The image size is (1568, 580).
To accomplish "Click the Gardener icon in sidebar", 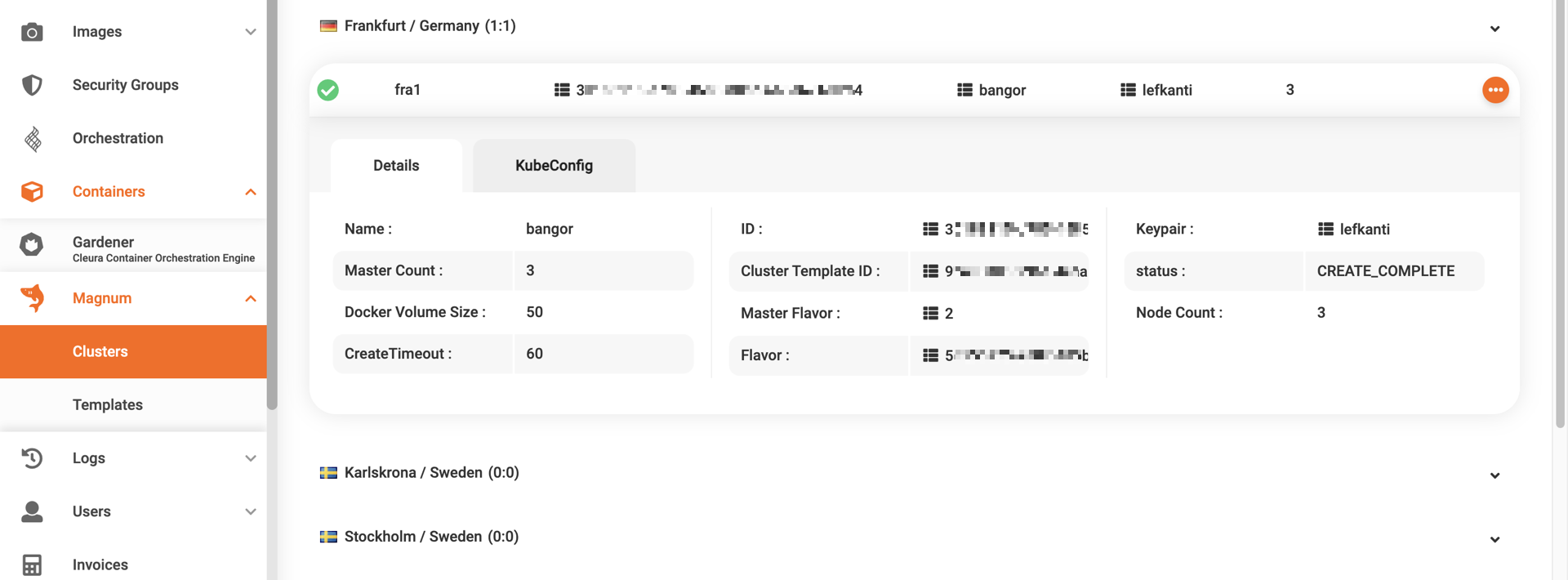I will [32, 244].
